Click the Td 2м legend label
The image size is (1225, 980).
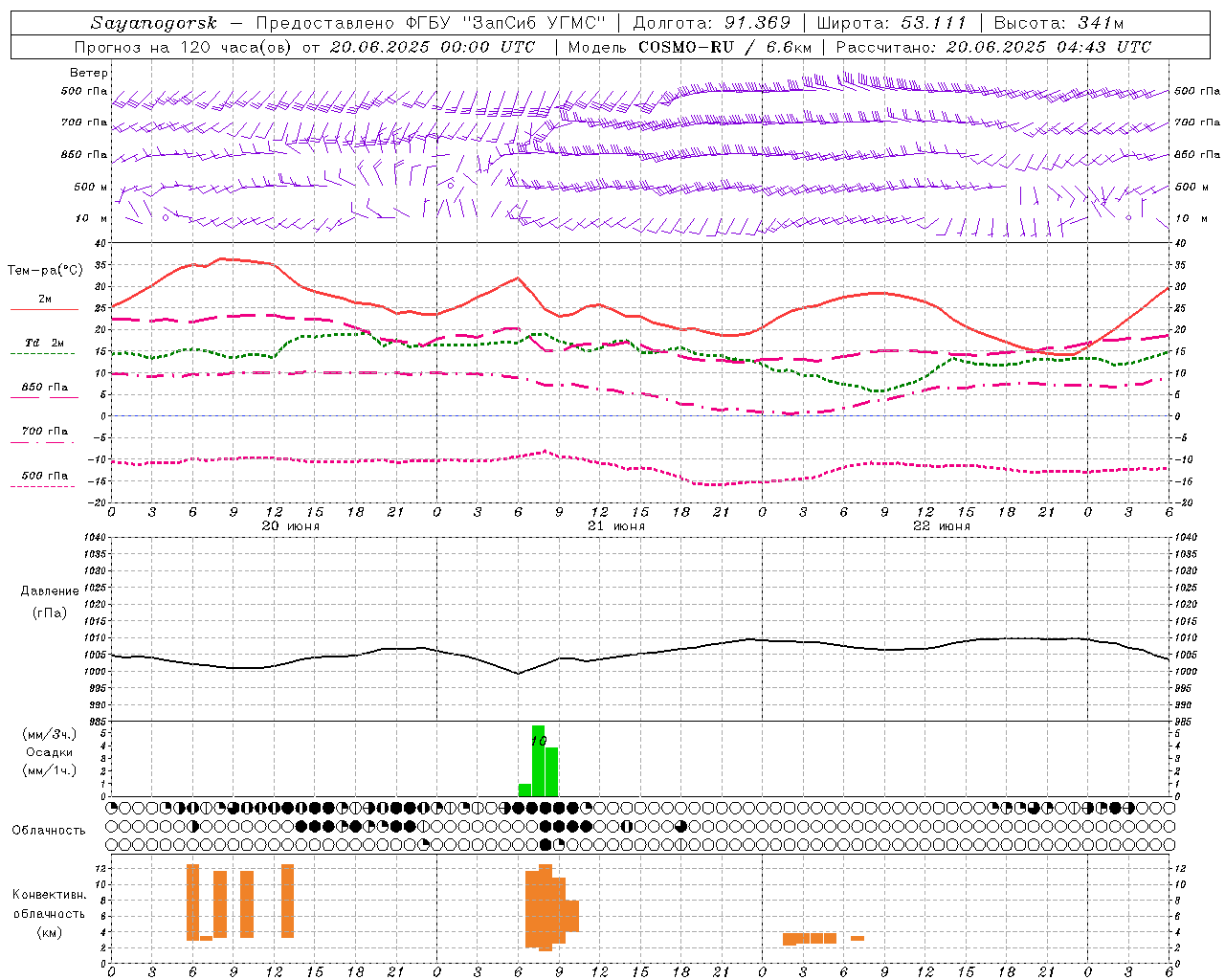tap(45, 343)
